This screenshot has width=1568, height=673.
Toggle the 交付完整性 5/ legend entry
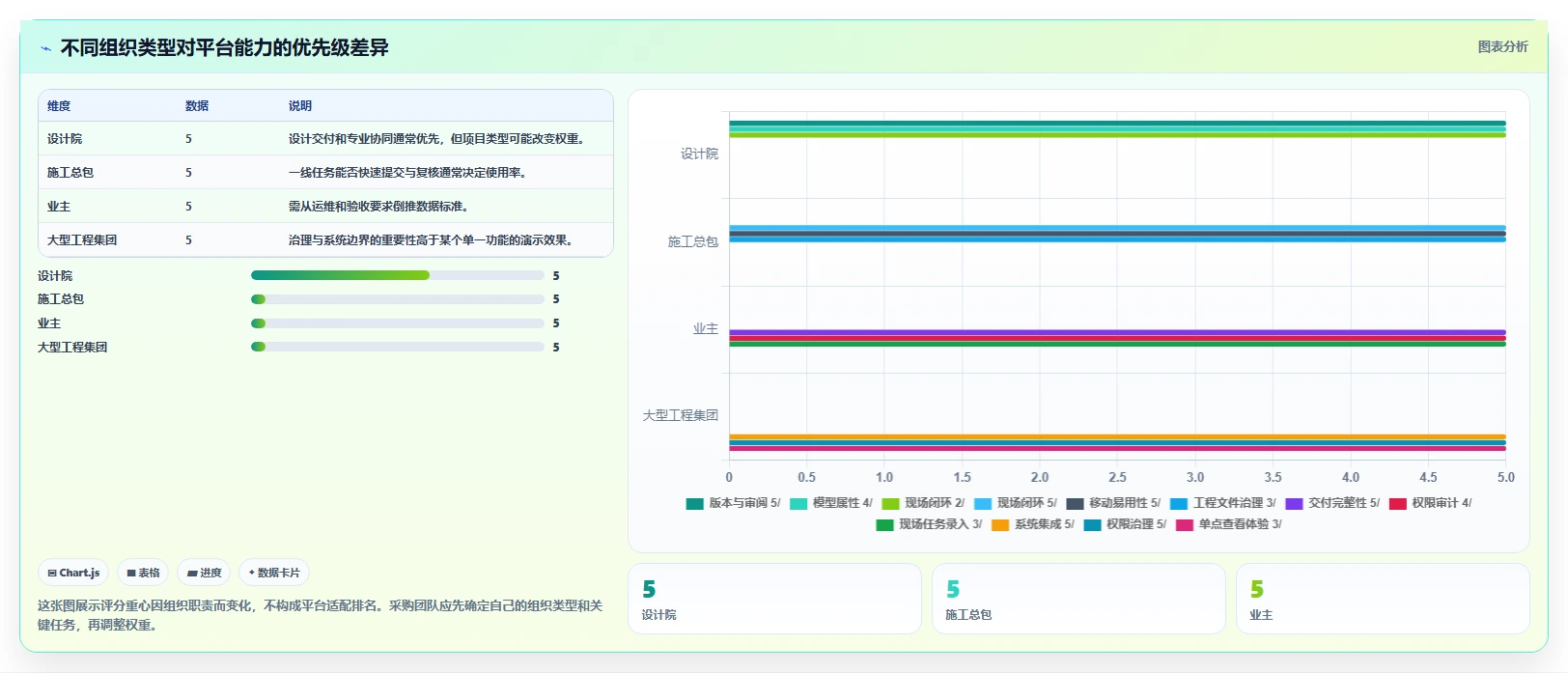click(1332, 503)
